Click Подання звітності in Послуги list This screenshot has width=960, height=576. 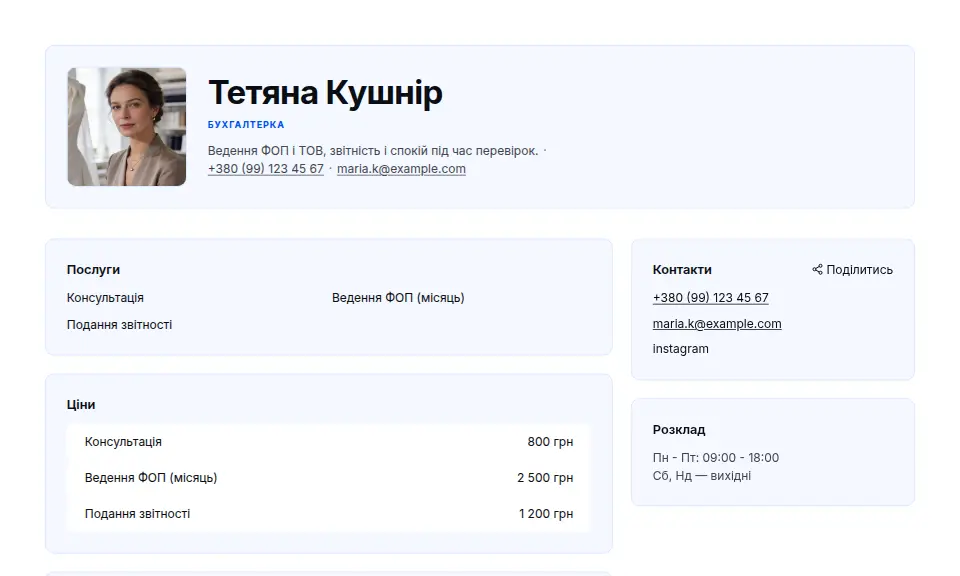point(119,325)
